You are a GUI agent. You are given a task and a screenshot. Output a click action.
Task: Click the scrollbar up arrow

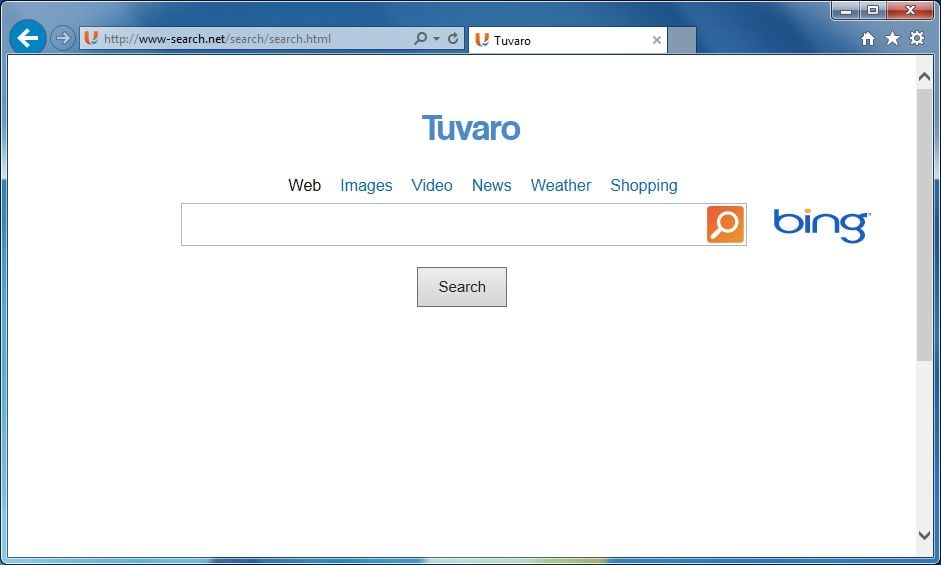[x=924, y=77]
